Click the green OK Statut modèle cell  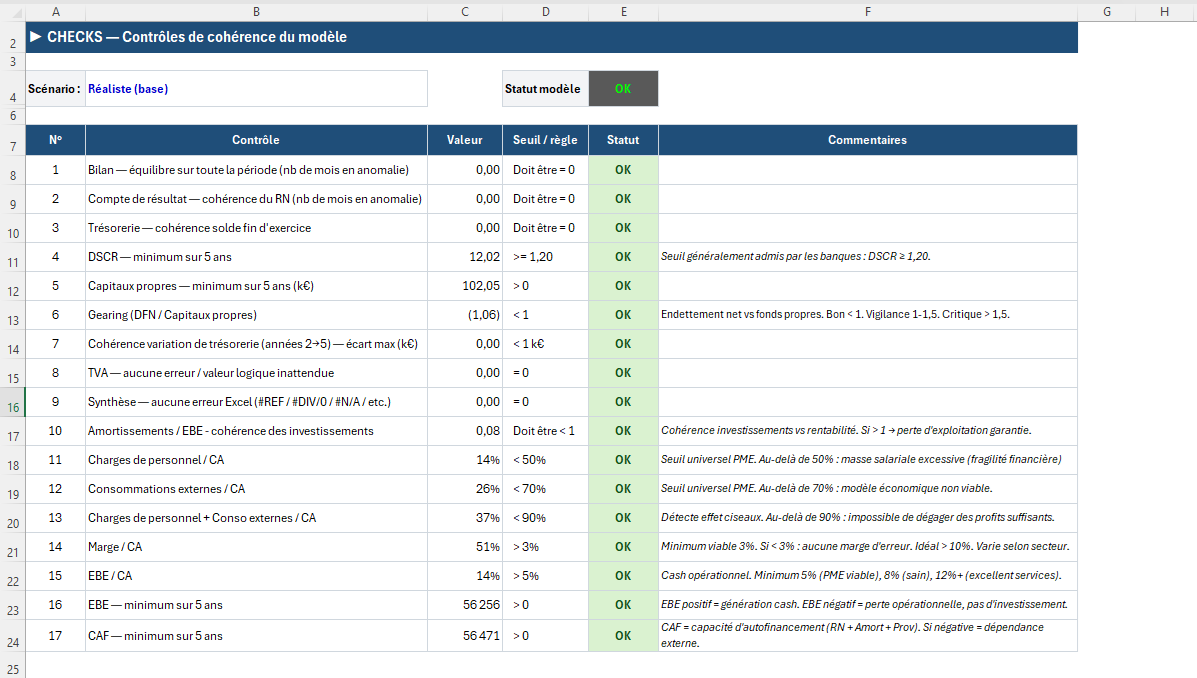tap(623, 88)
